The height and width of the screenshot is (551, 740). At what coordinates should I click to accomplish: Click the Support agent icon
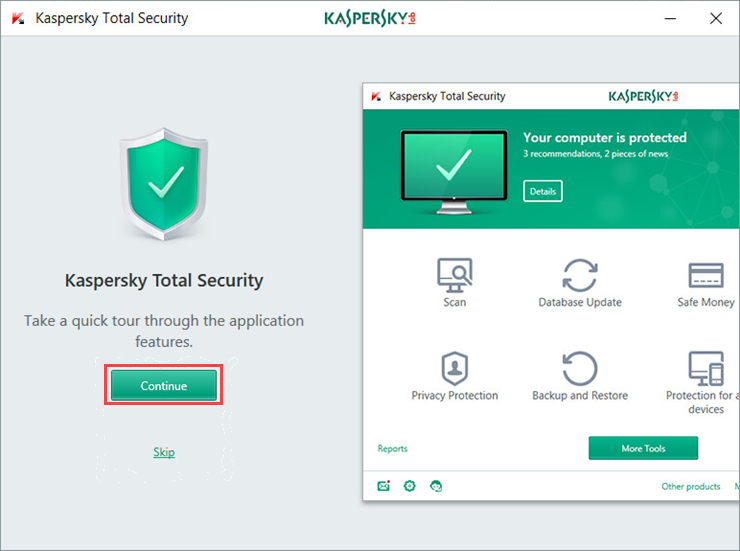(x=436, y=486)
